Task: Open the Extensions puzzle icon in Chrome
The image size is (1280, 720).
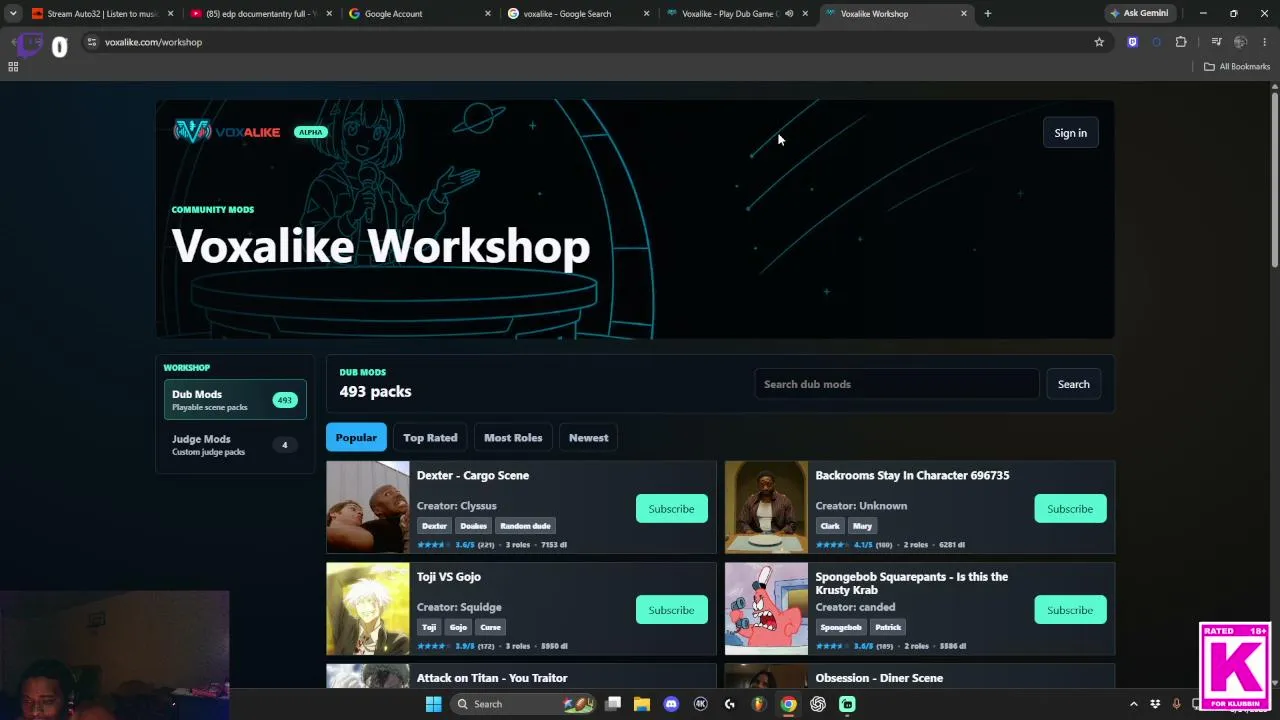Action: [x=1181, y=42]
